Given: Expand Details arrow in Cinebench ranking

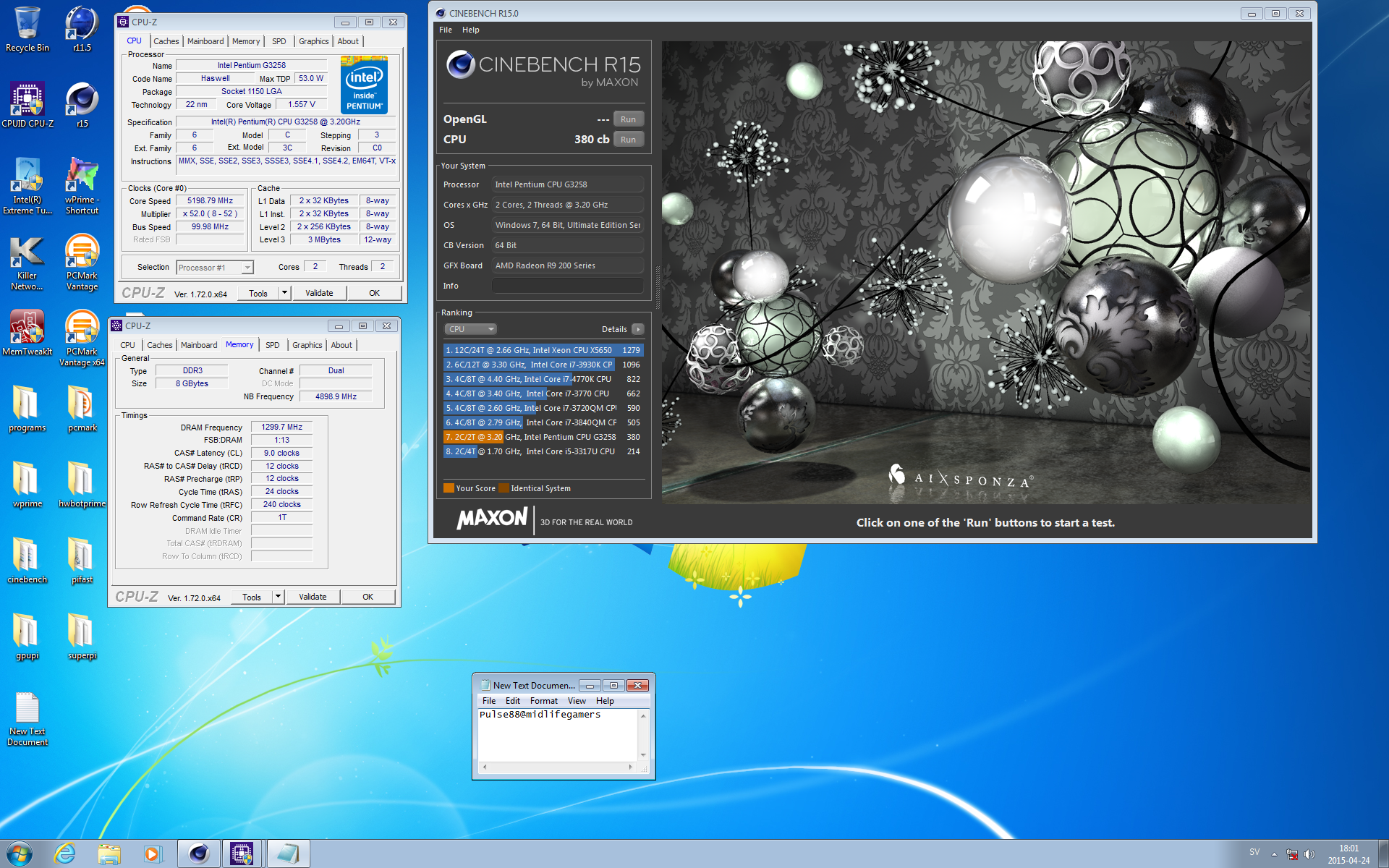Looking at the screenshot, I should pyautogui.click(x=637, y=329).
